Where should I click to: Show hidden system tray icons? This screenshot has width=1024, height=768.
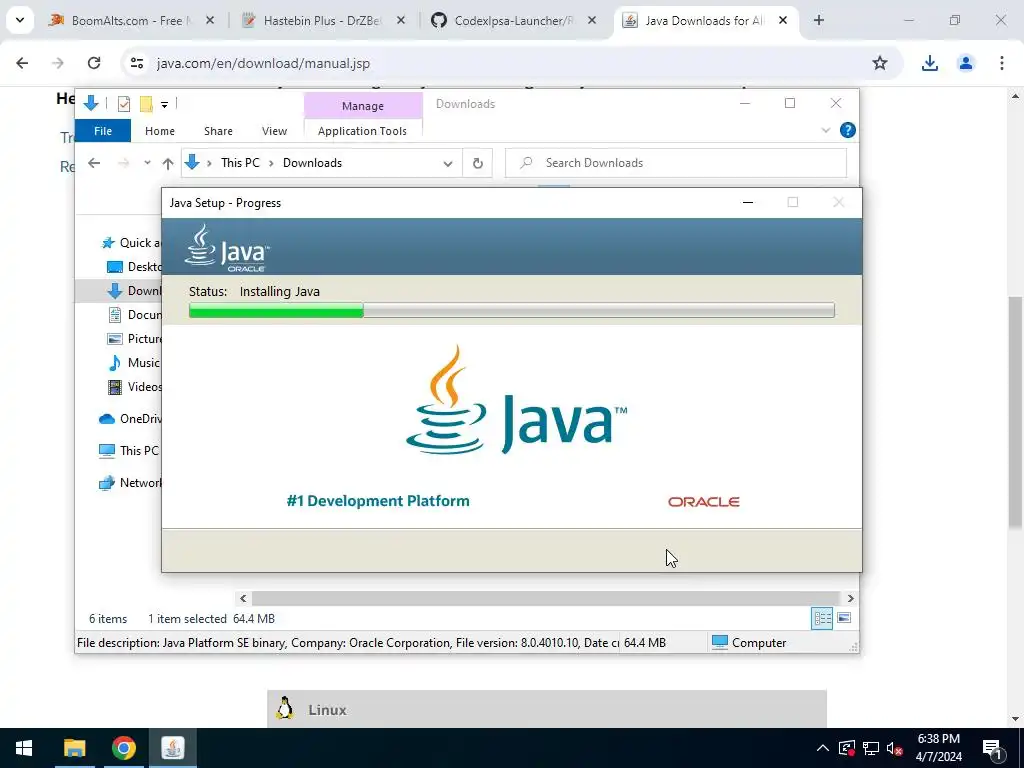click(823, 748)
